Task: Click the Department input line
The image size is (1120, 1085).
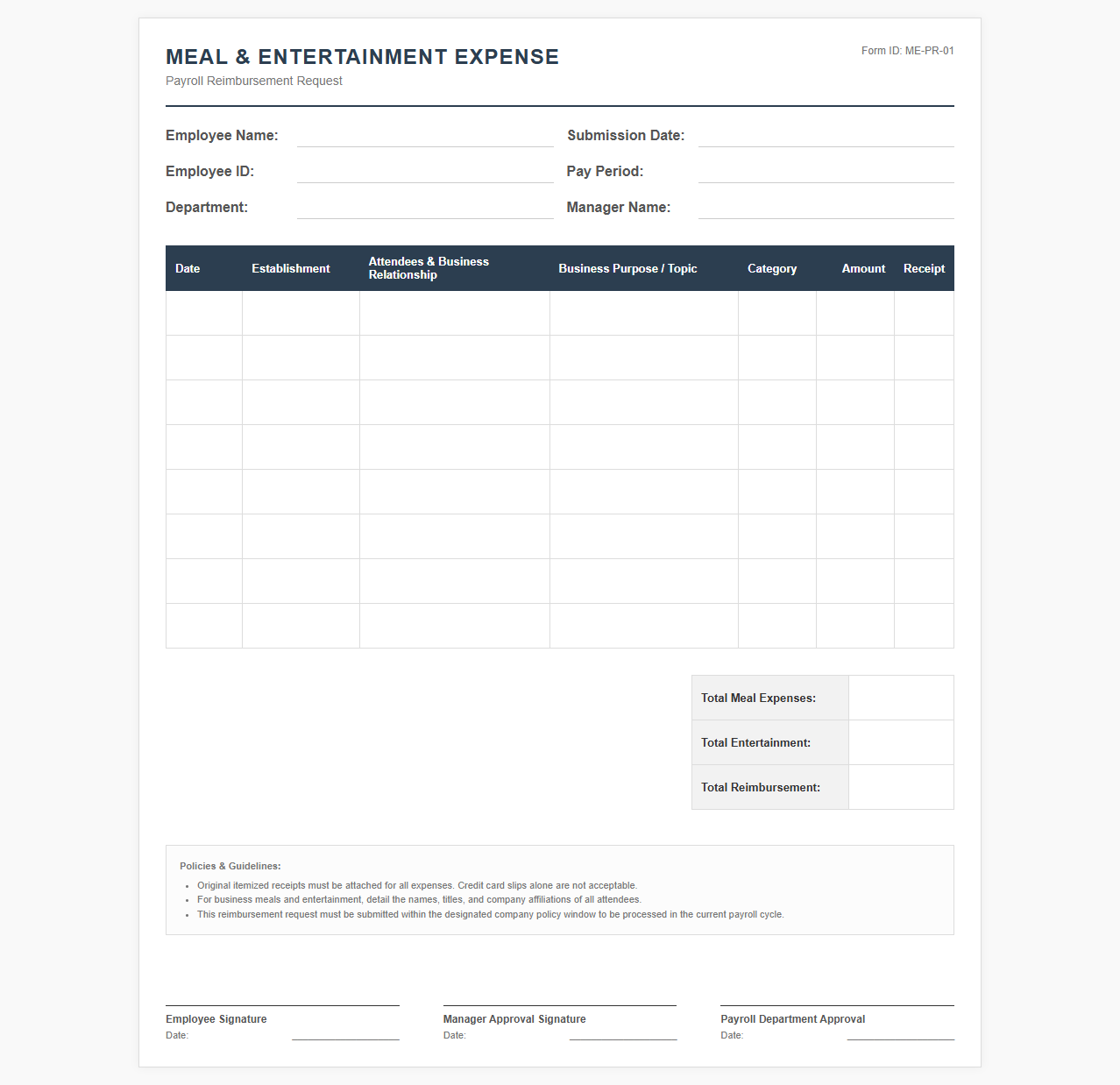Action: click(x=425, y=208)
